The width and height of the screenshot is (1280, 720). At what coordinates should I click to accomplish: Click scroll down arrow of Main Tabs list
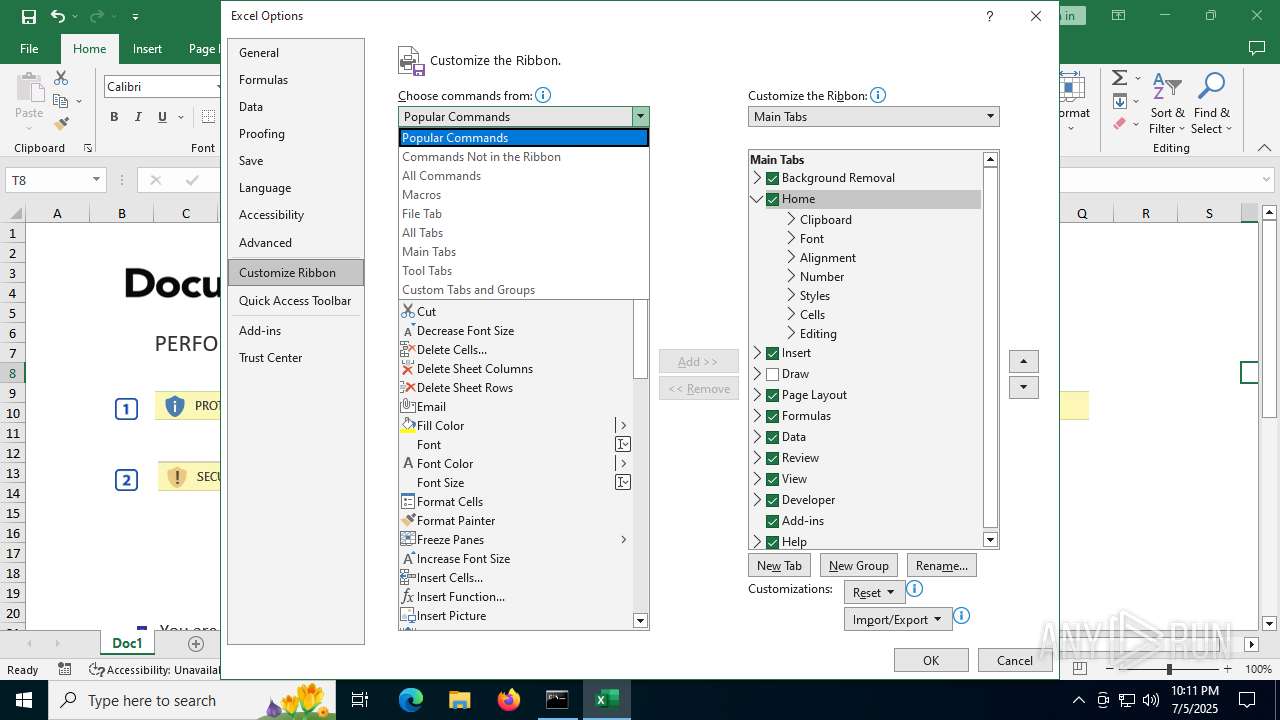(990, 540)
